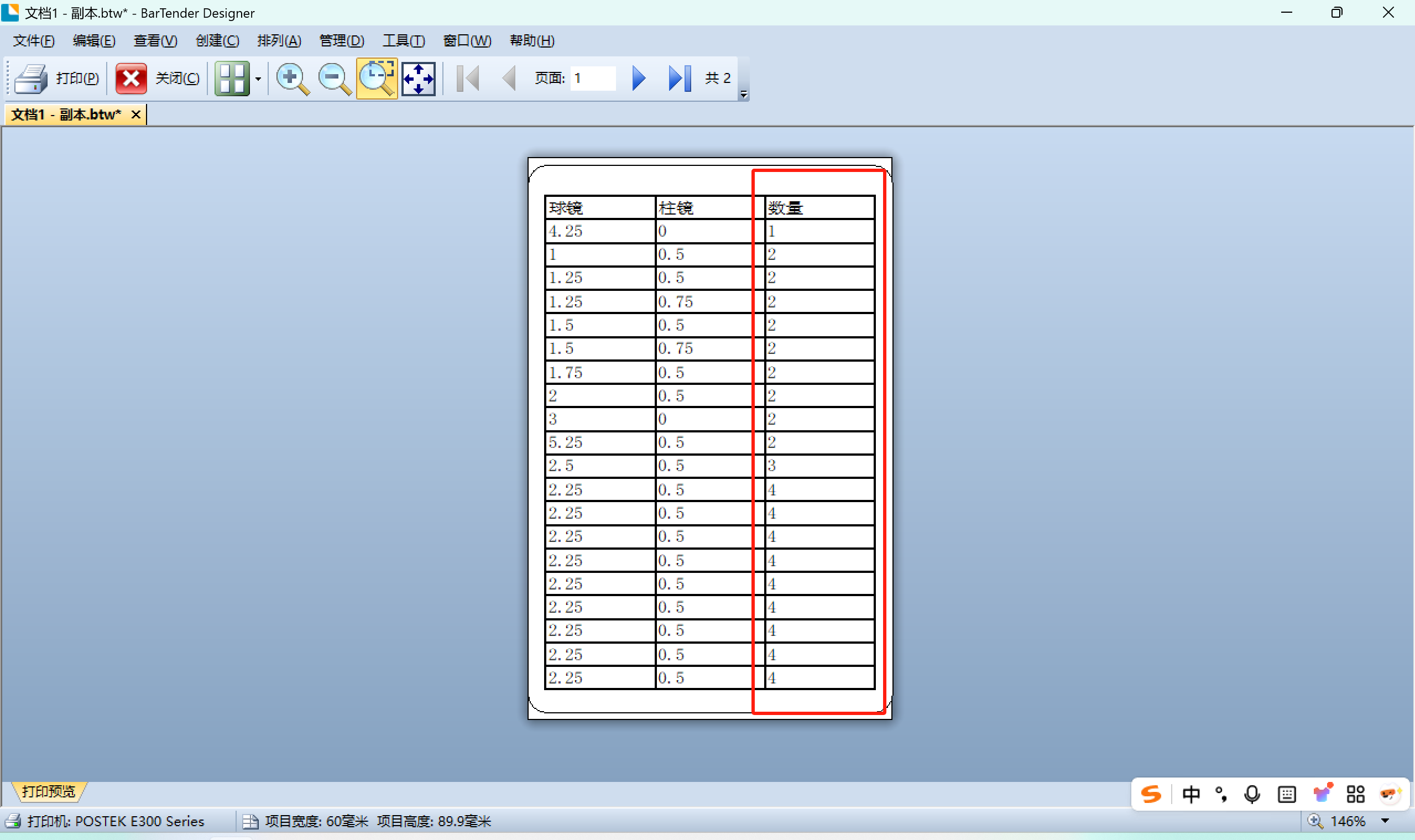Click the zoom out magnifier icon
The width and height of the screenshot is (1415, 840).
point(335,78)
